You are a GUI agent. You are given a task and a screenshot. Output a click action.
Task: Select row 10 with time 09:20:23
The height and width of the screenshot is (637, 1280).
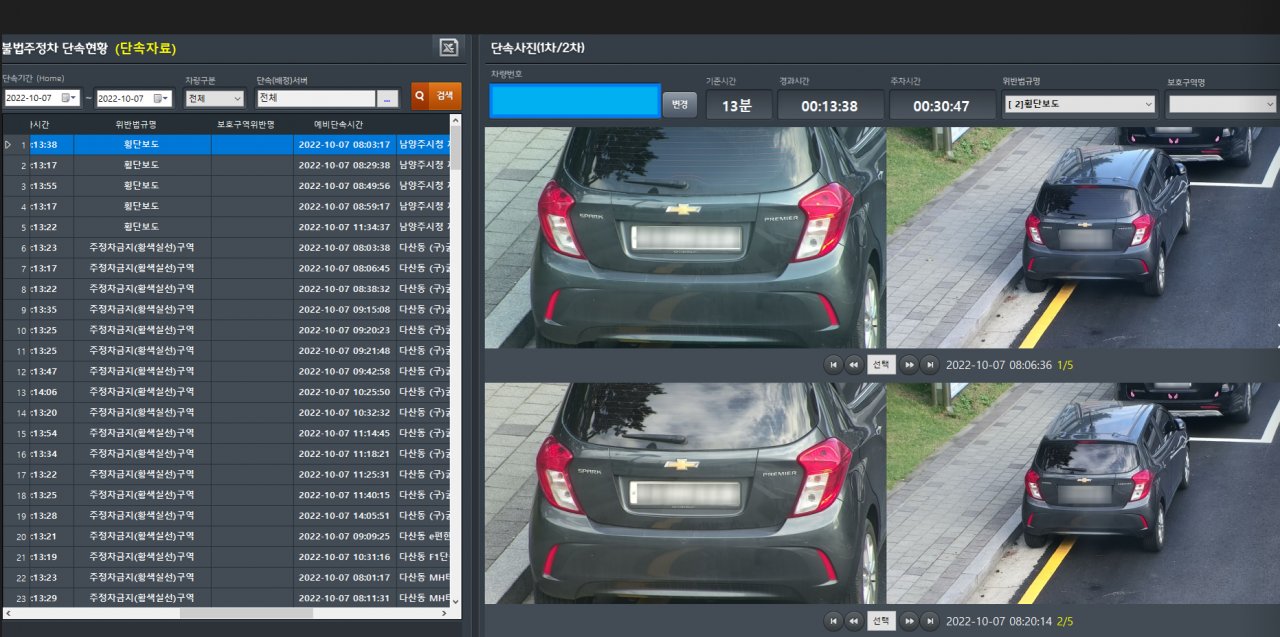225,330
